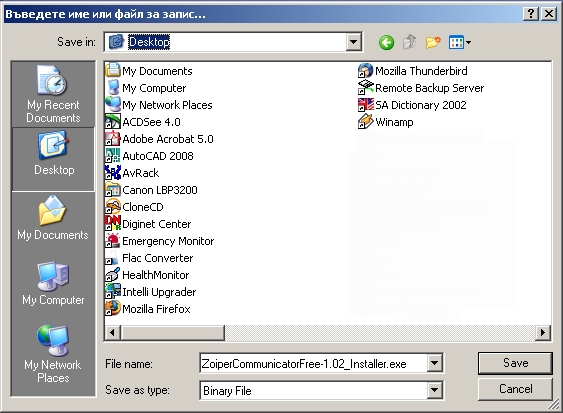The height and width of the screenshot is (413, 563).
Task: Select My Documents icon in file list
Action: pyautogui.click(x=113, y=70)
